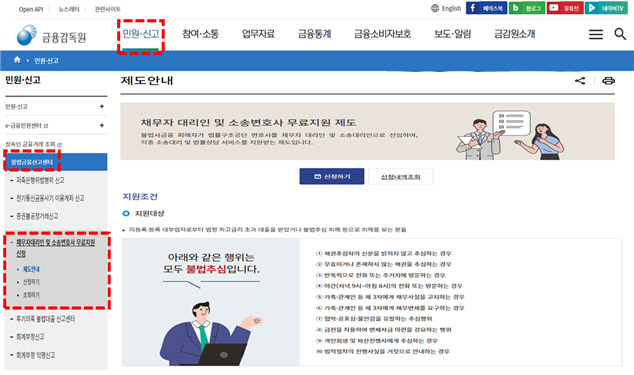Click the 금융감독원 logo
The image size is (634, 375).
(x=51, y=36)
